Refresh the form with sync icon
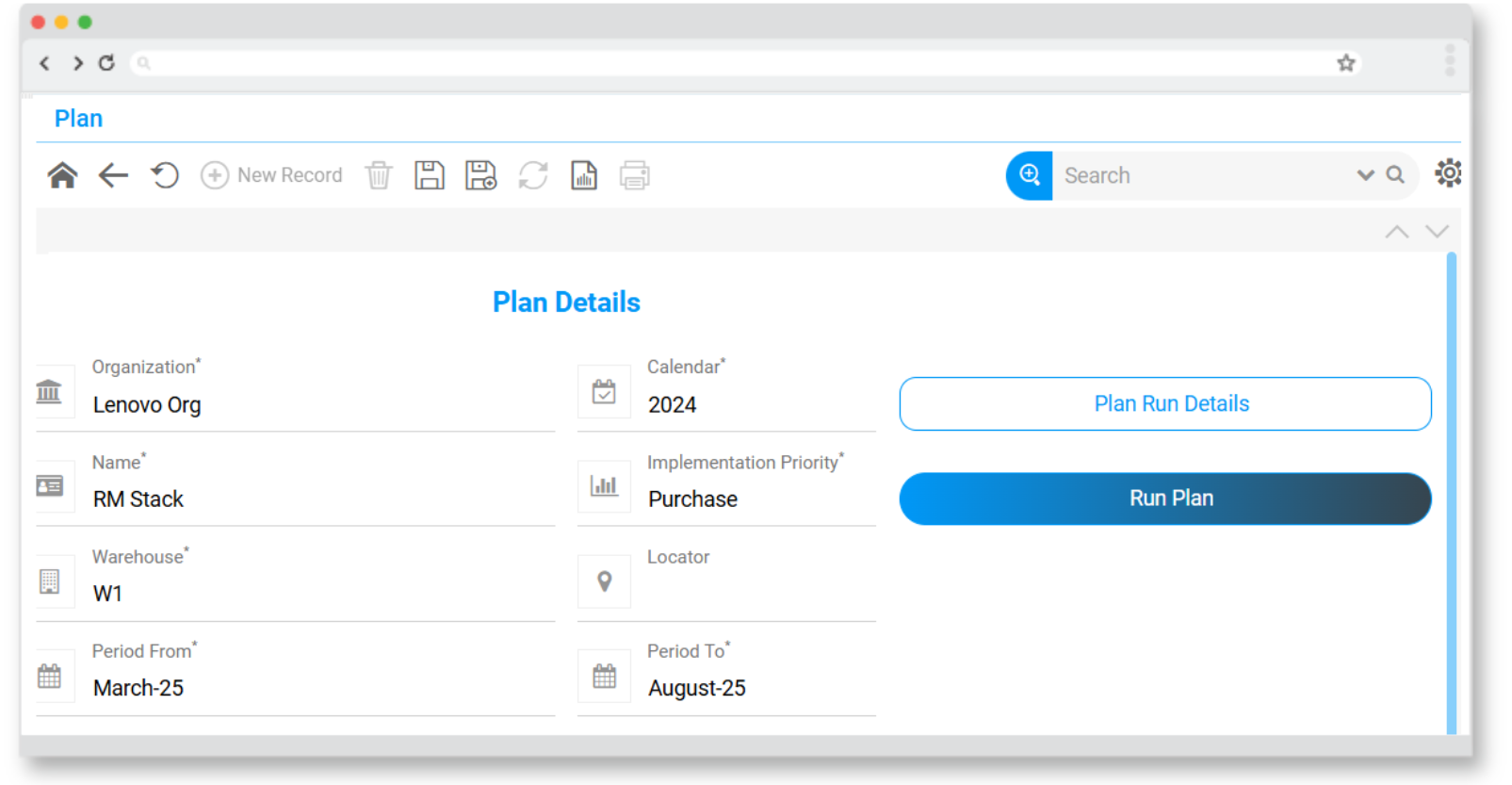 coord(532,175)
